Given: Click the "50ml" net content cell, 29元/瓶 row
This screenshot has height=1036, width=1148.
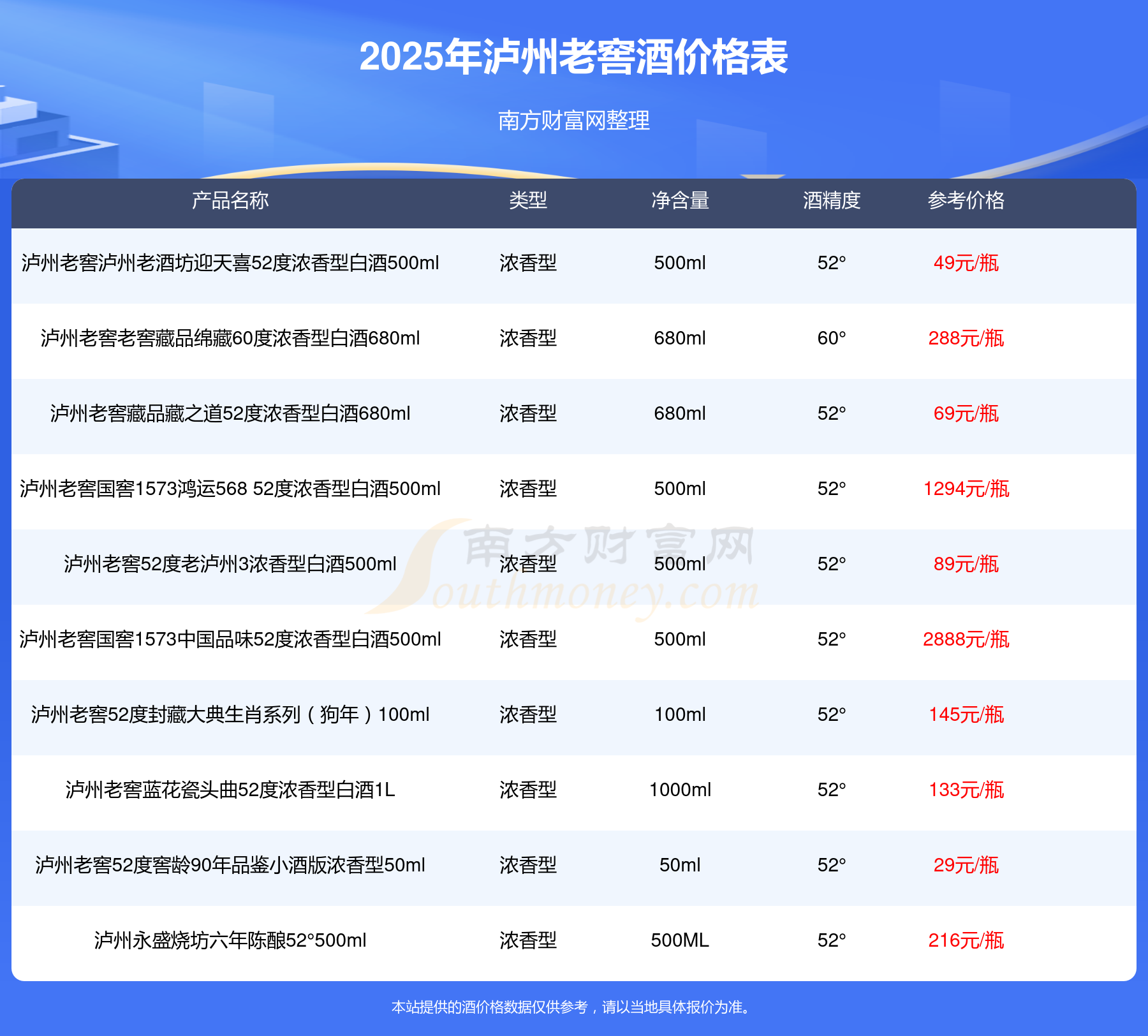Looking at the screenshot, I should coord(680,865).
